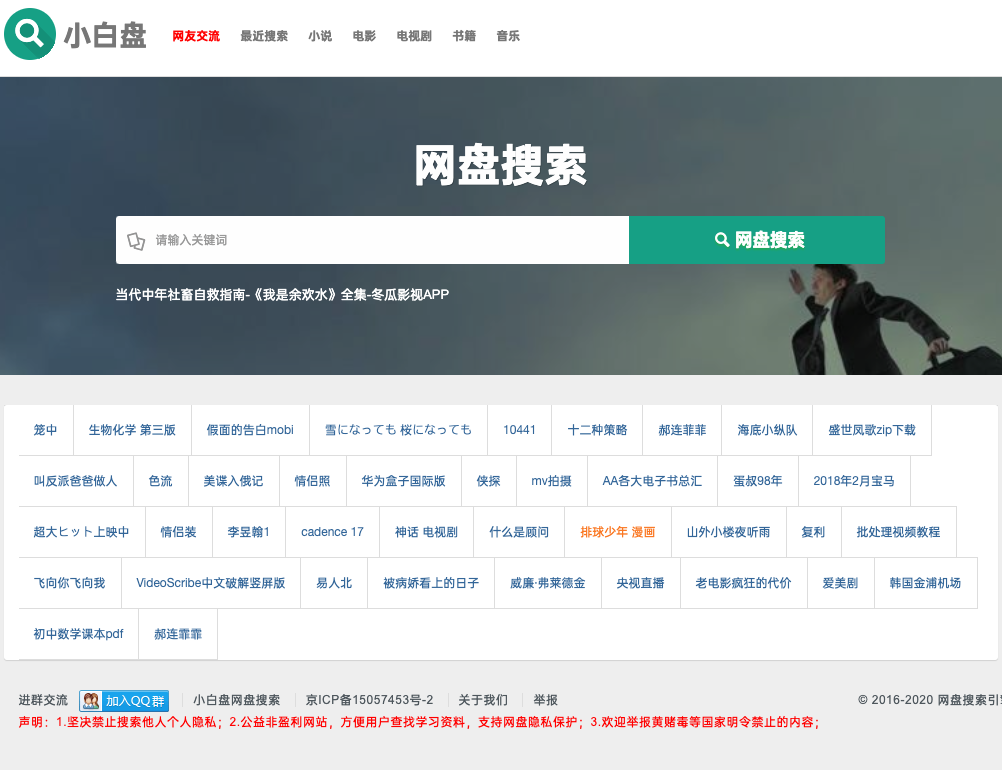Open the 最近搜索 section
Viewport: 1002px width, 770px height.
pyautogui.click(x=263, y=36)
